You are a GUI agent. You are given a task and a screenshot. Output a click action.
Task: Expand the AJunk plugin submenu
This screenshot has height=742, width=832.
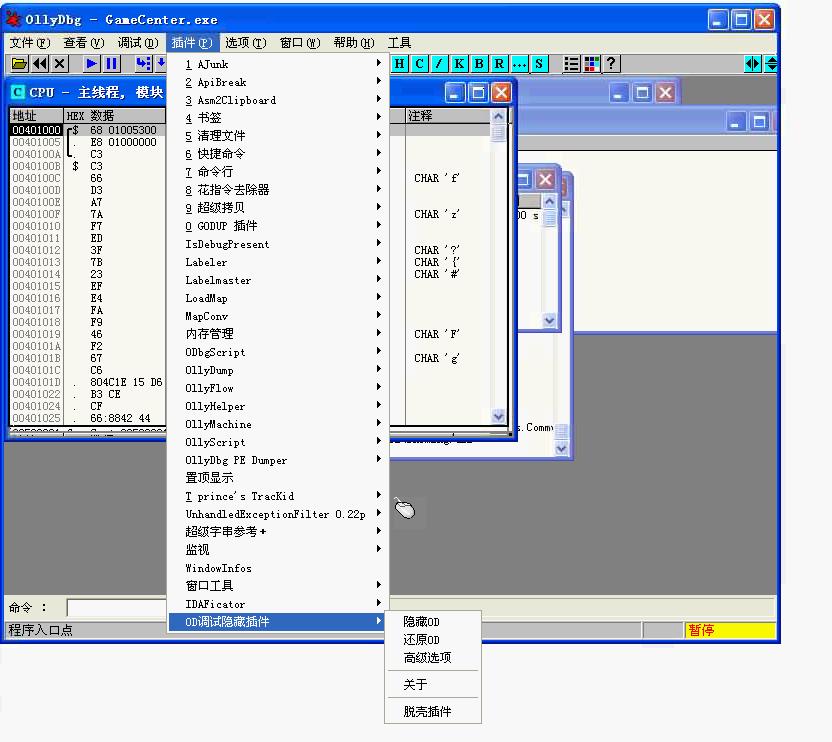pos(279,64)
